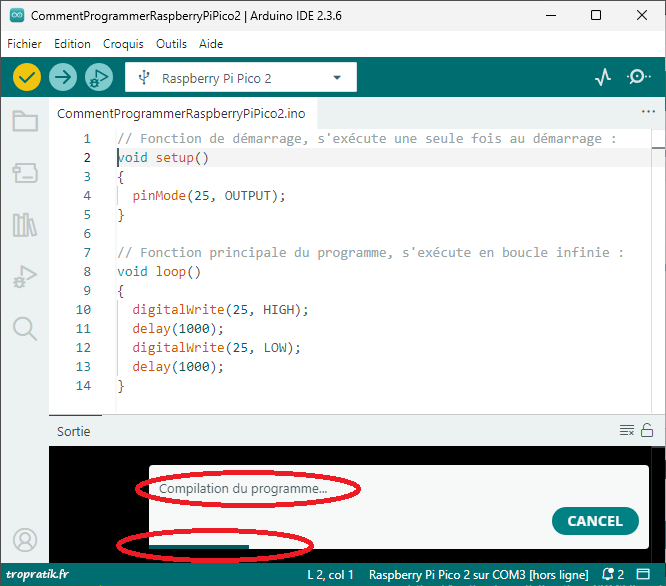Click the 'L 2, col 1' cursor position
The image size is (666, 586).
(330, 575)
